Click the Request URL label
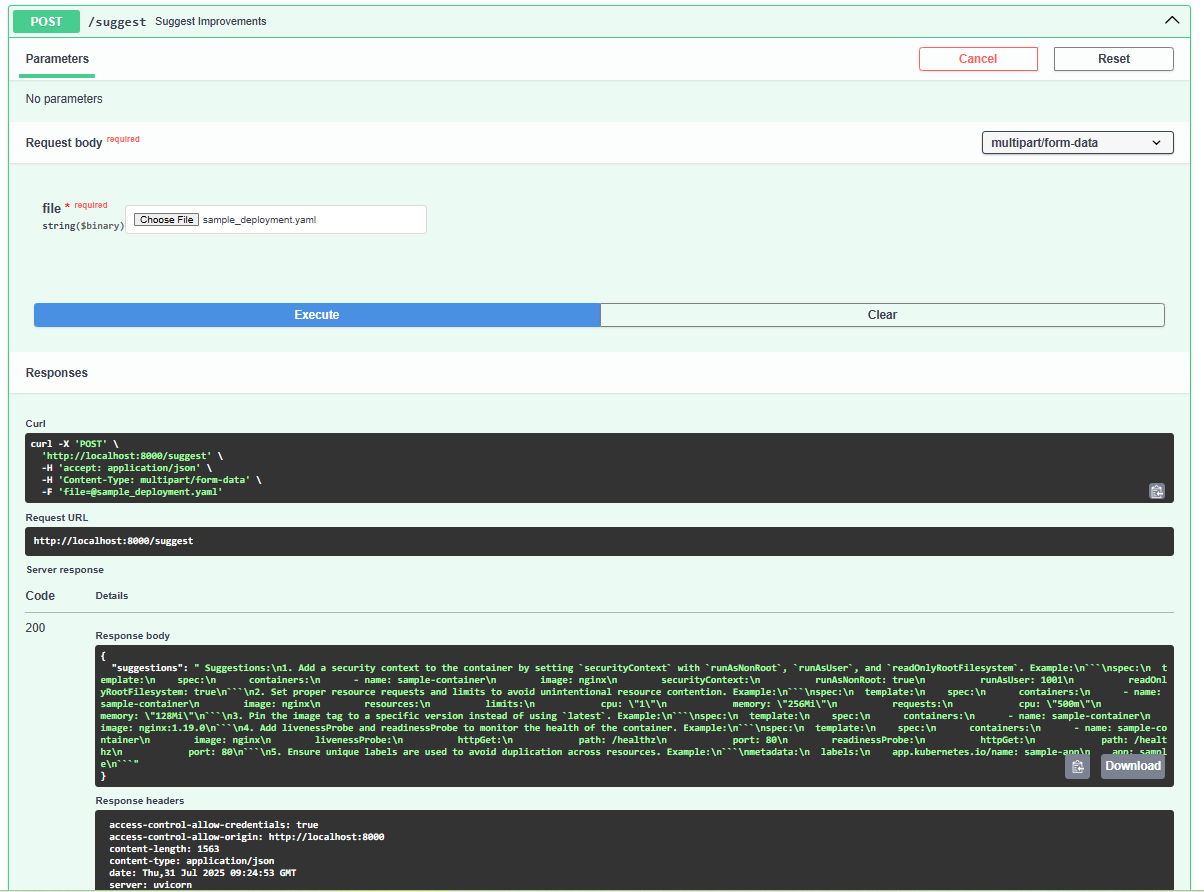Viewport: 1204px width, 892px height. tap(57, 517)
